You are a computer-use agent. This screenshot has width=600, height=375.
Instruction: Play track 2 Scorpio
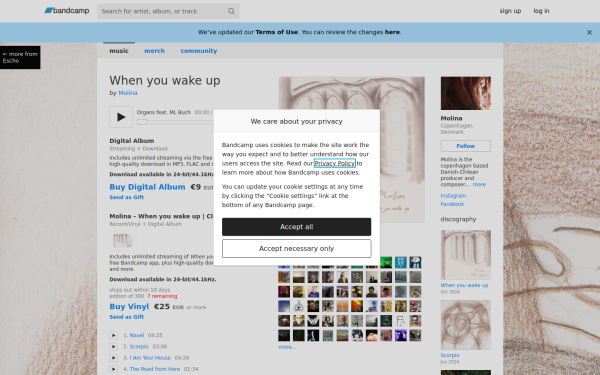pyautogui.click(x=113, y=347)
